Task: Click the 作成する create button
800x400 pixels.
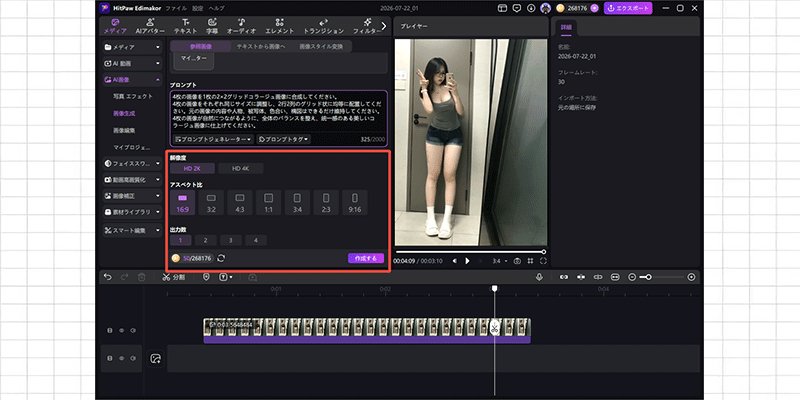Action: click(366, 258)
